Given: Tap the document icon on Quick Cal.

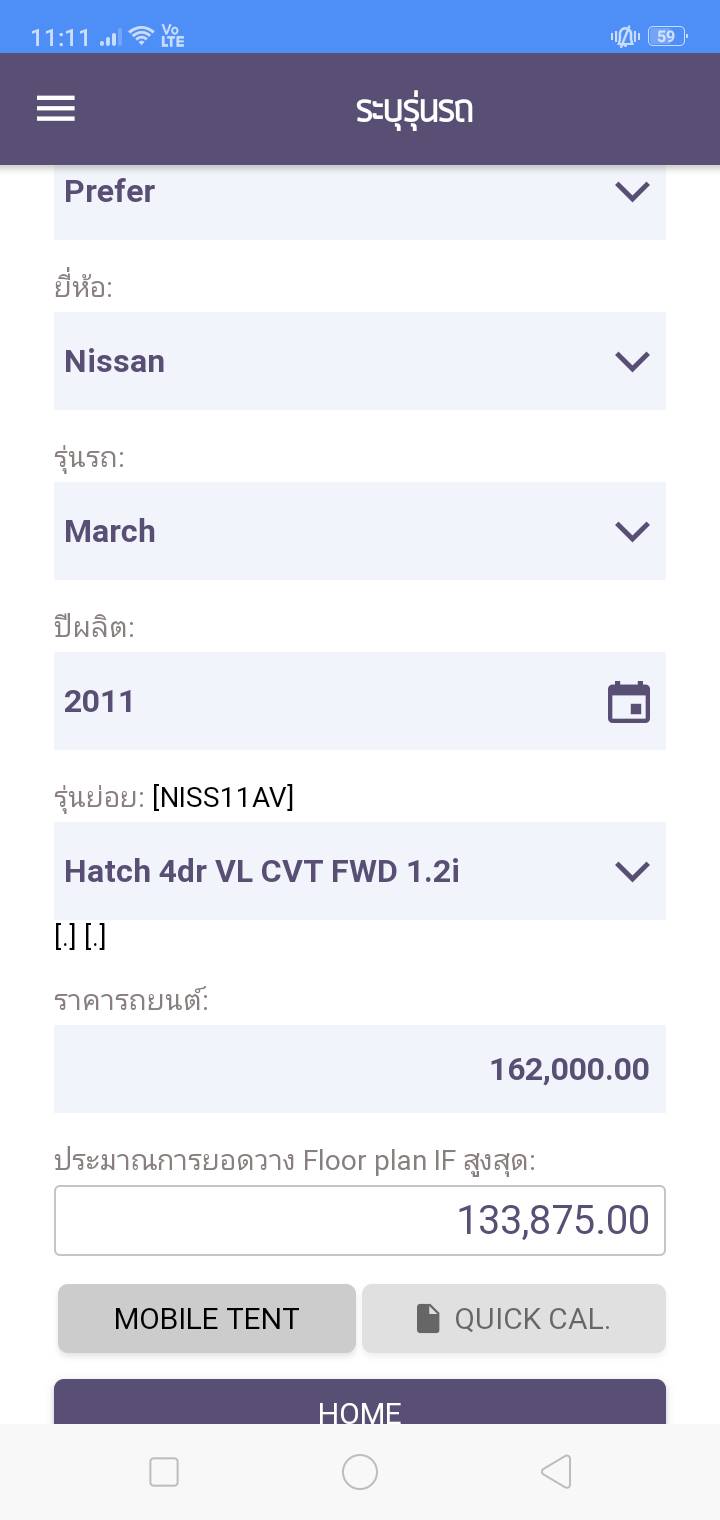Looking at the screenshot, I should tap(428, 1319).
